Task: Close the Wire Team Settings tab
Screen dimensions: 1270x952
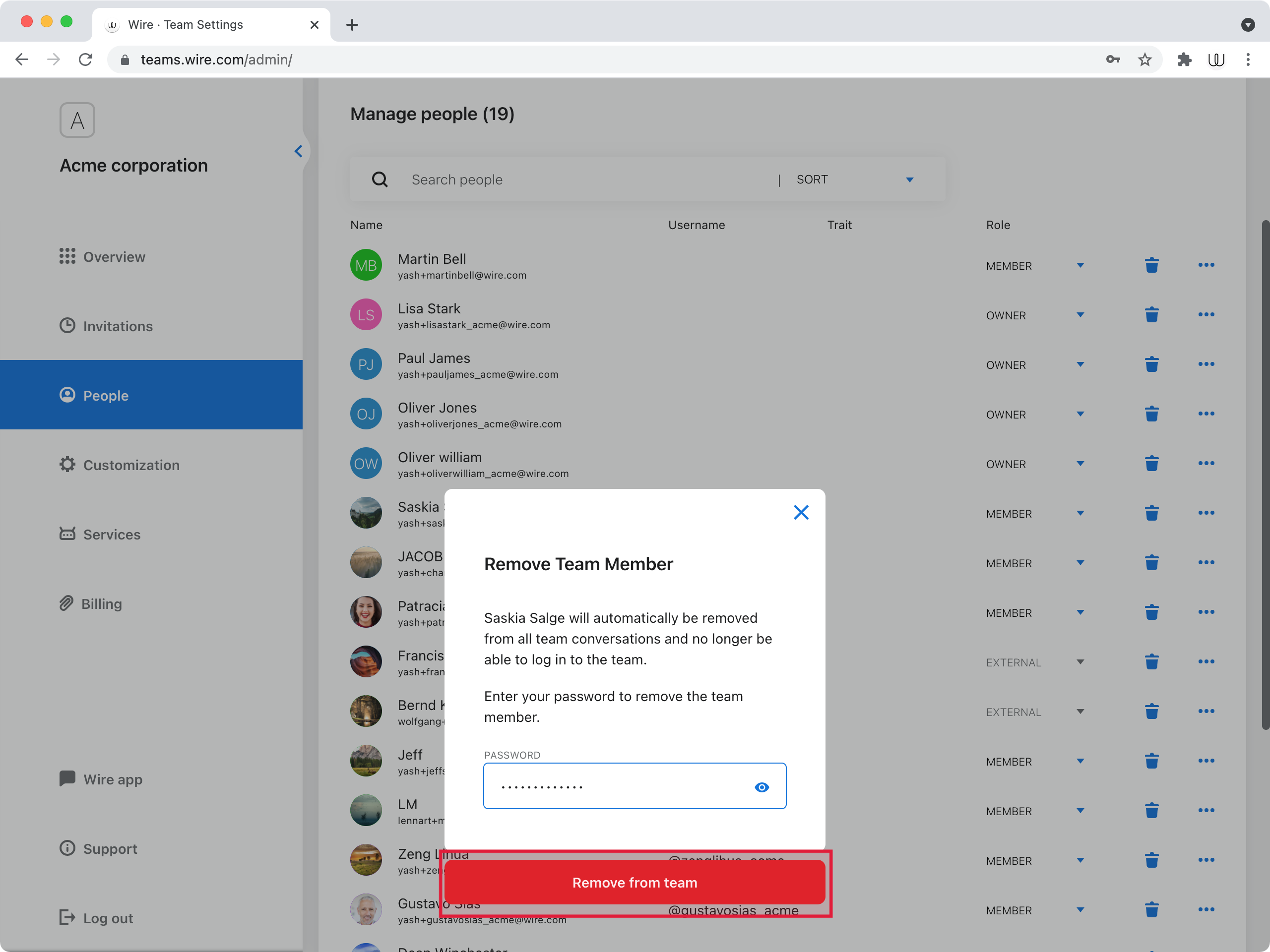Action: [314, 25]
